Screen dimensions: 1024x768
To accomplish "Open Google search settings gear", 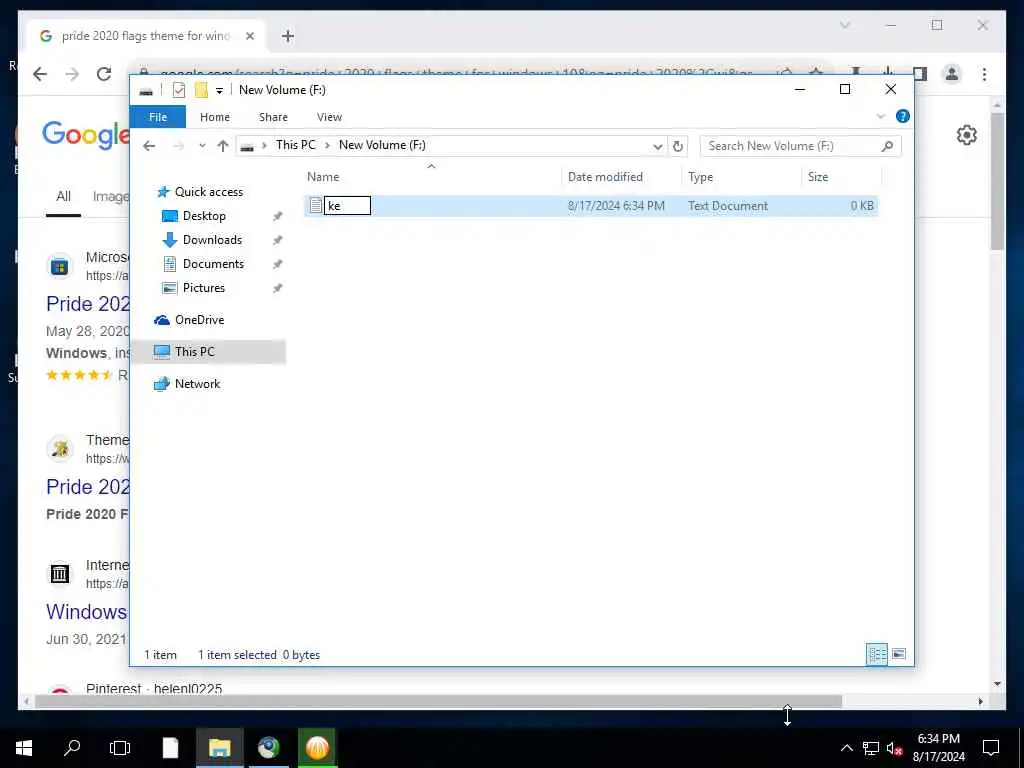I will tap(967, 135).
